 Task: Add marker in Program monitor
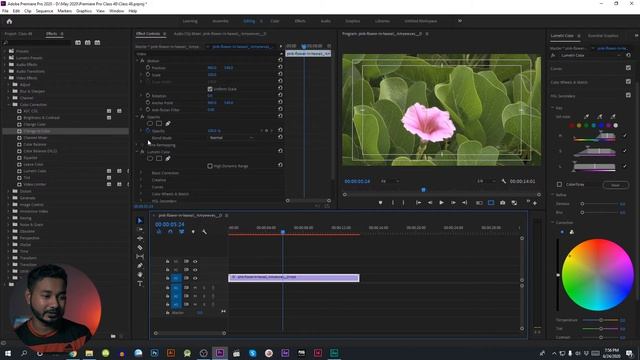(x=380, y=202)
